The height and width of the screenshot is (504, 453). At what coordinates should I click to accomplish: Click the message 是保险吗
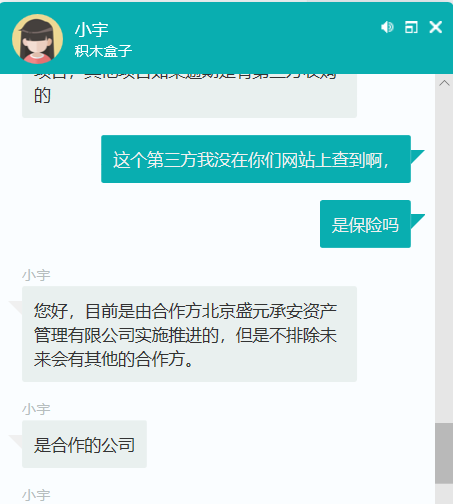tap(365, 224)
